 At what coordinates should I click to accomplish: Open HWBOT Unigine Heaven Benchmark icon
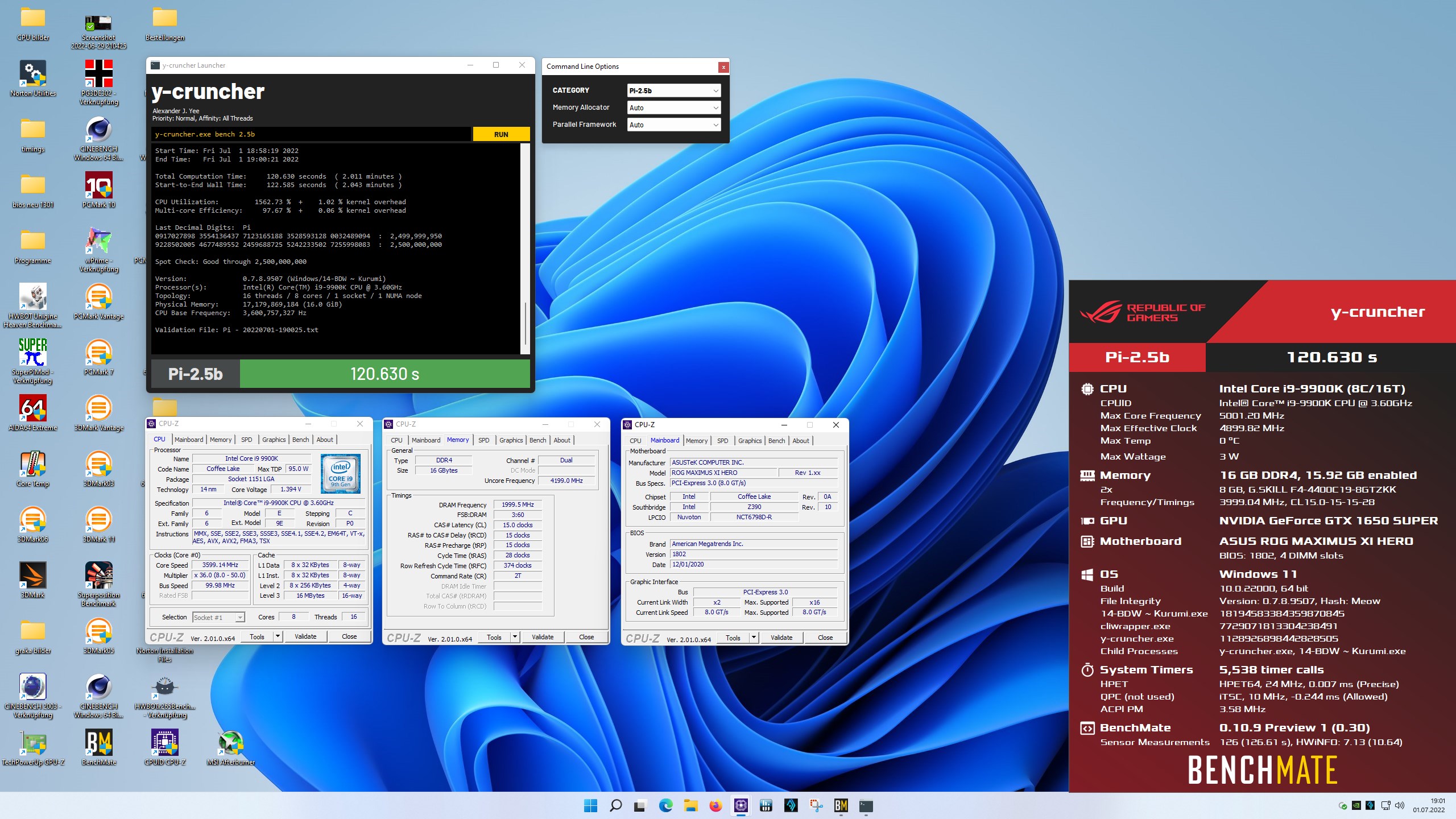pos(33,305)
